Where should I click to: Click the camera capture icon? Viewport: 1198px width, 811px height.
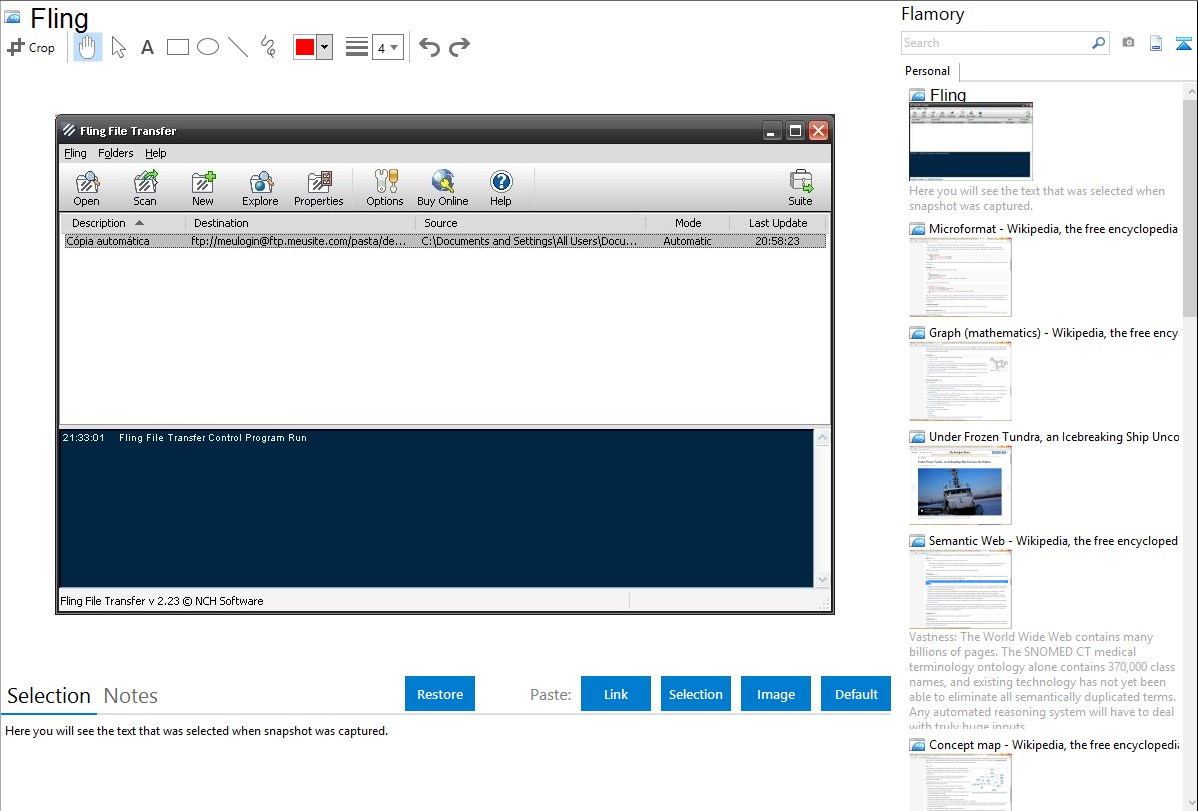click(1128, 43)
